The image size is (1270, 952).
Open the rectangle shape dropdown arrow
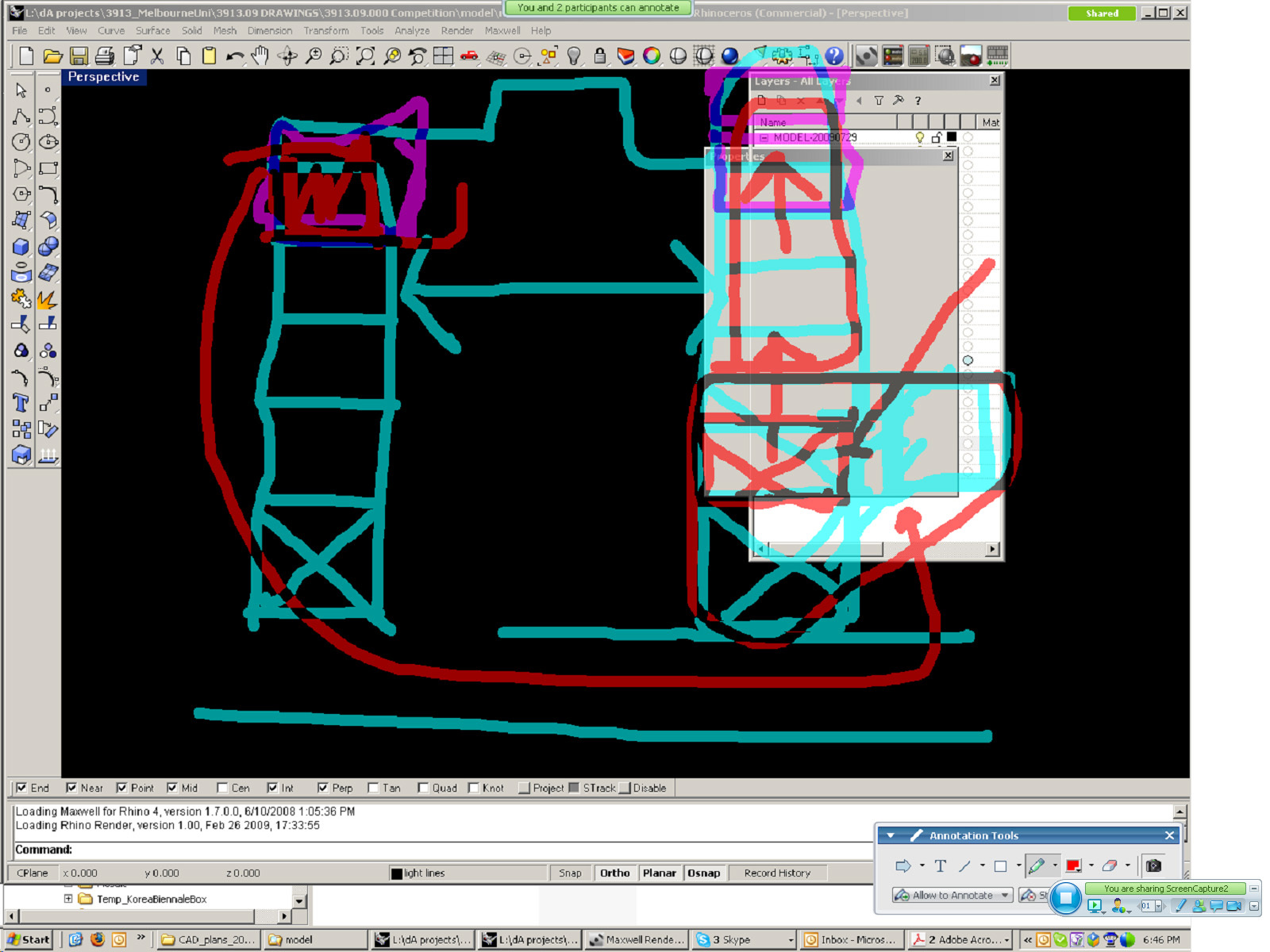(1018, 866)
